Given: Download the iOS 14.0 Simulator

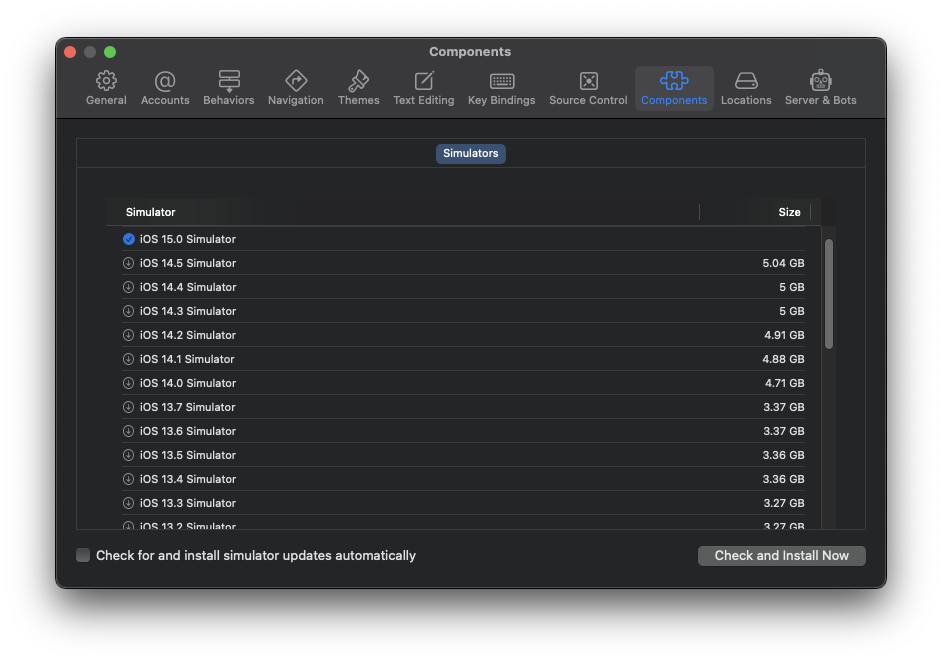Looking at the screenshot, I should coord(129,383).
